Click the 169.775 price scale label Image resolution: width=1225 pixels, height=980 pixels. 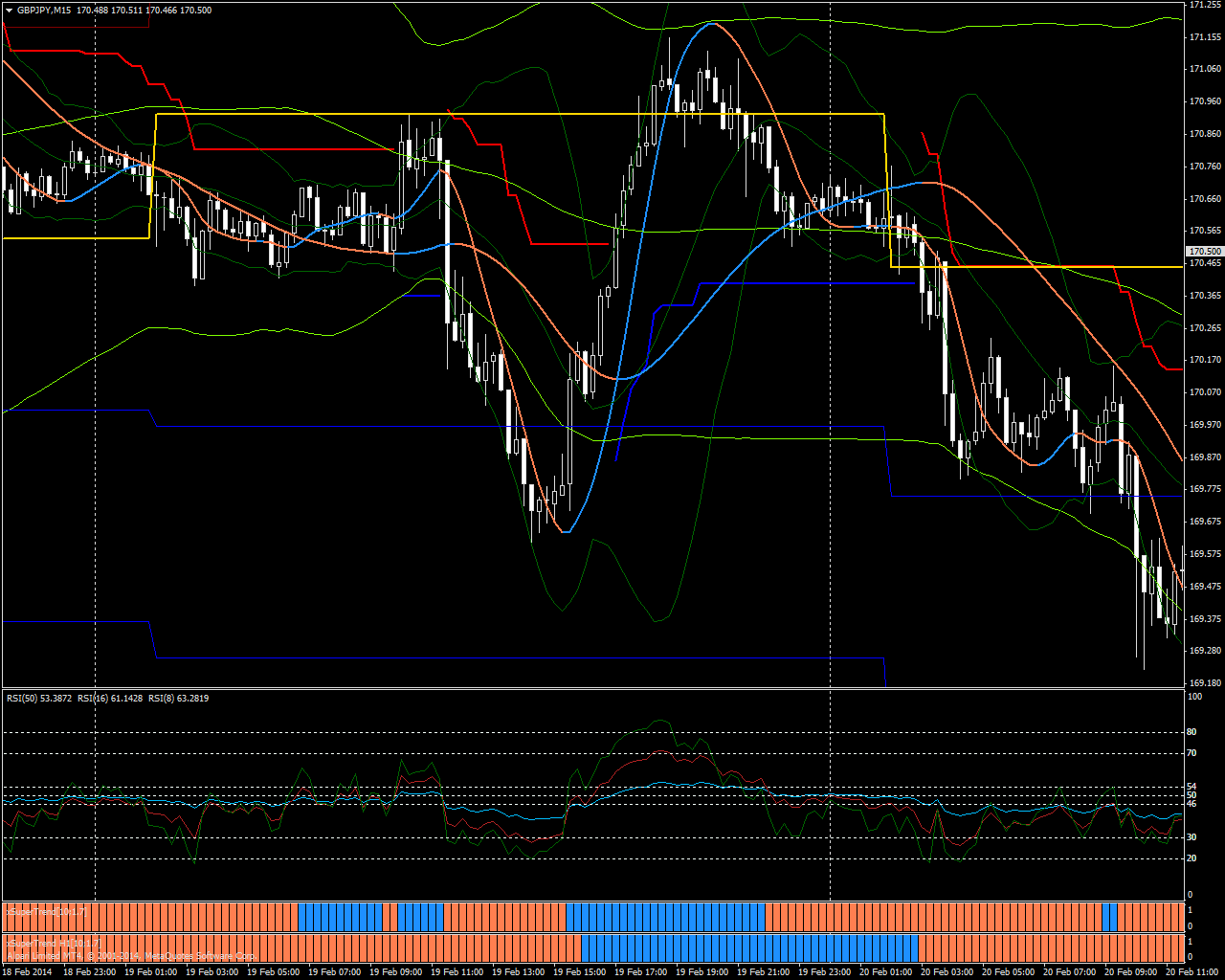pos(1204,489)
